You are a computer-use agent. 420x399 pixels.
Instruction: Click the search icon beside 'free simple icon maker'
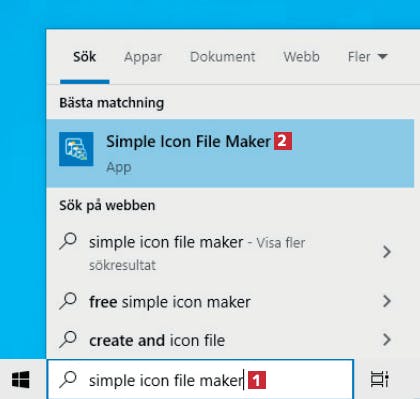pyautogui.click(x=68, y=301)
